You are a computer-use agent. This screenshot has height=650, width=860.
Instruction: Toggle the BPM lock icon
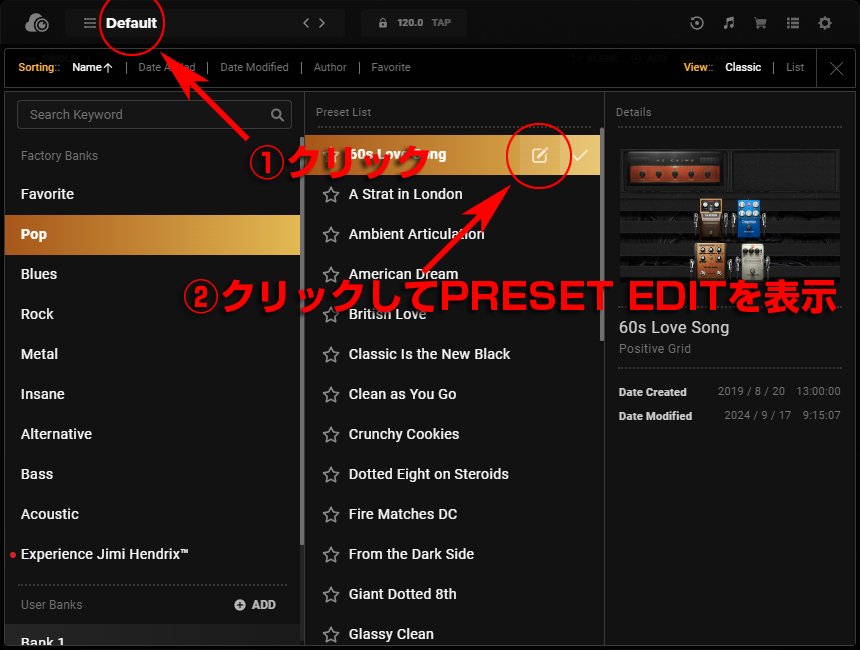[383, 23]
